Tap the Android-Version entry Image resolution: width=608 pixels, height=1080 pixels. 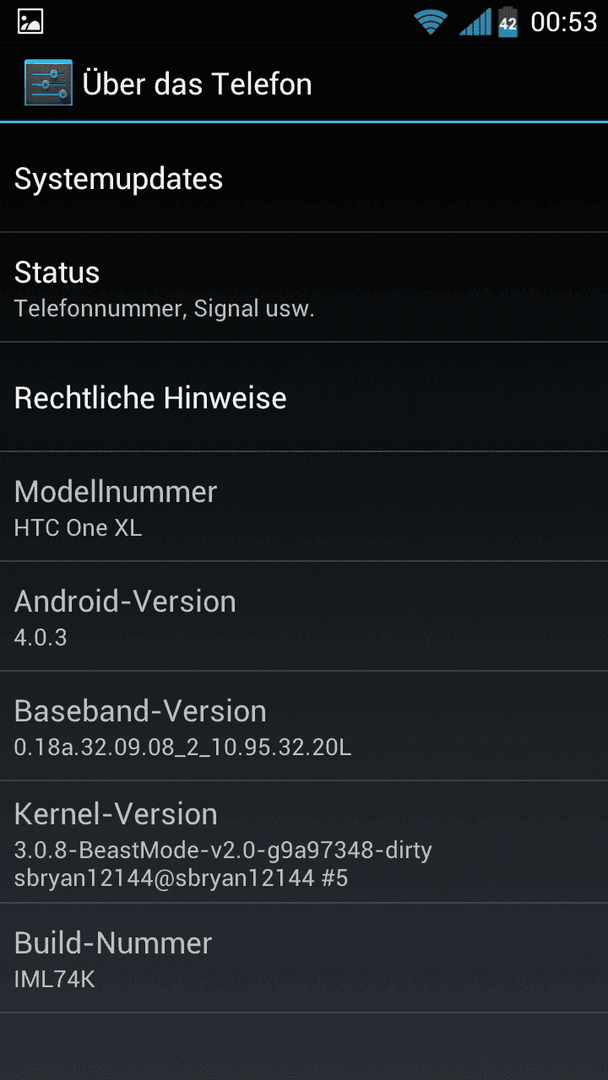(304, 616)
